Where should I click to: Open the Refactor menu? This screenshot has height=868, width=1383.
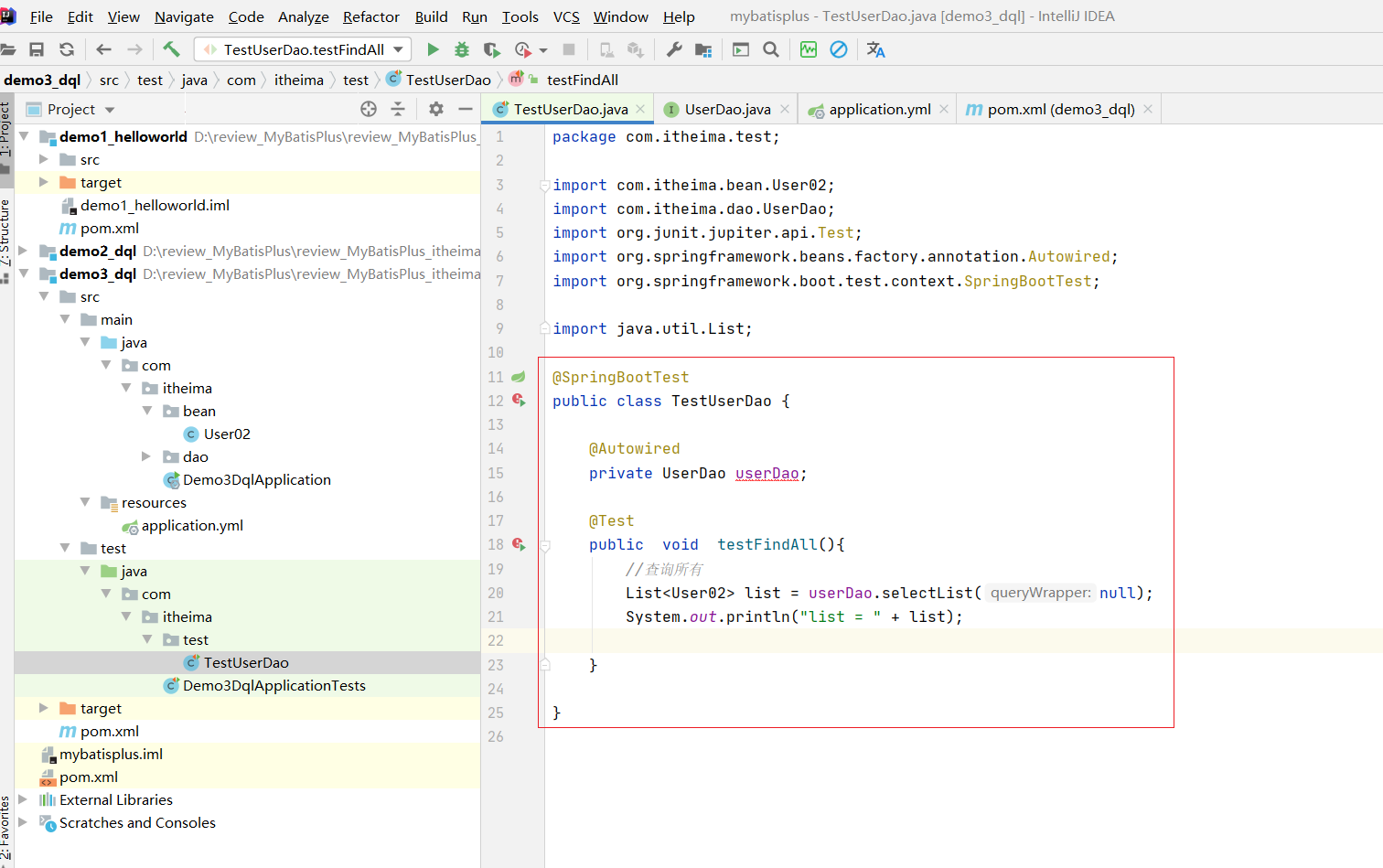tap(370, 16)
